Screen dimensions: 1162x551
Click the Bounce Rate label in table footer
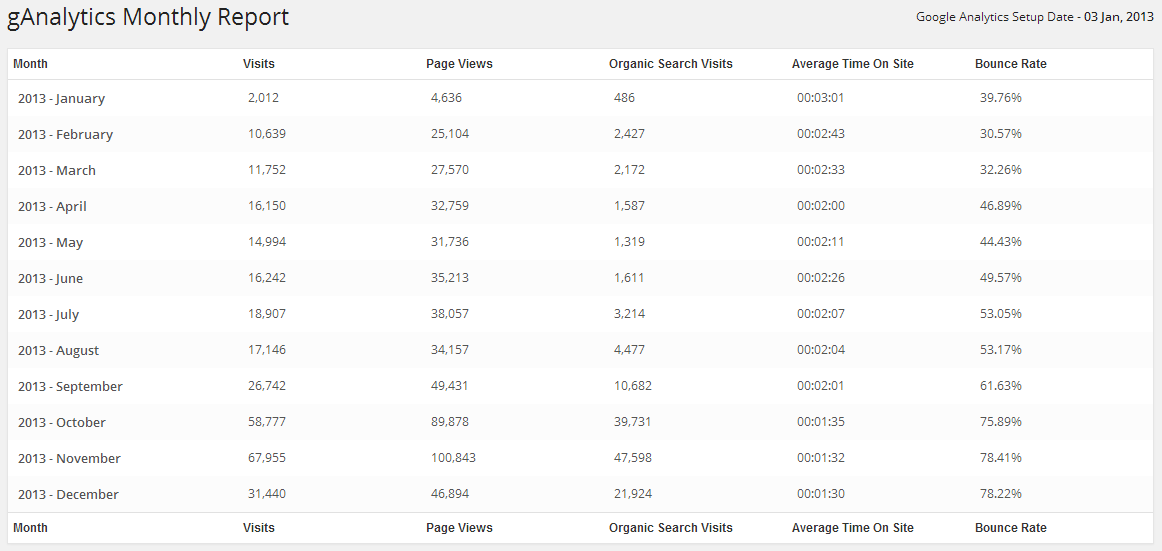[x=1010, y=528]
